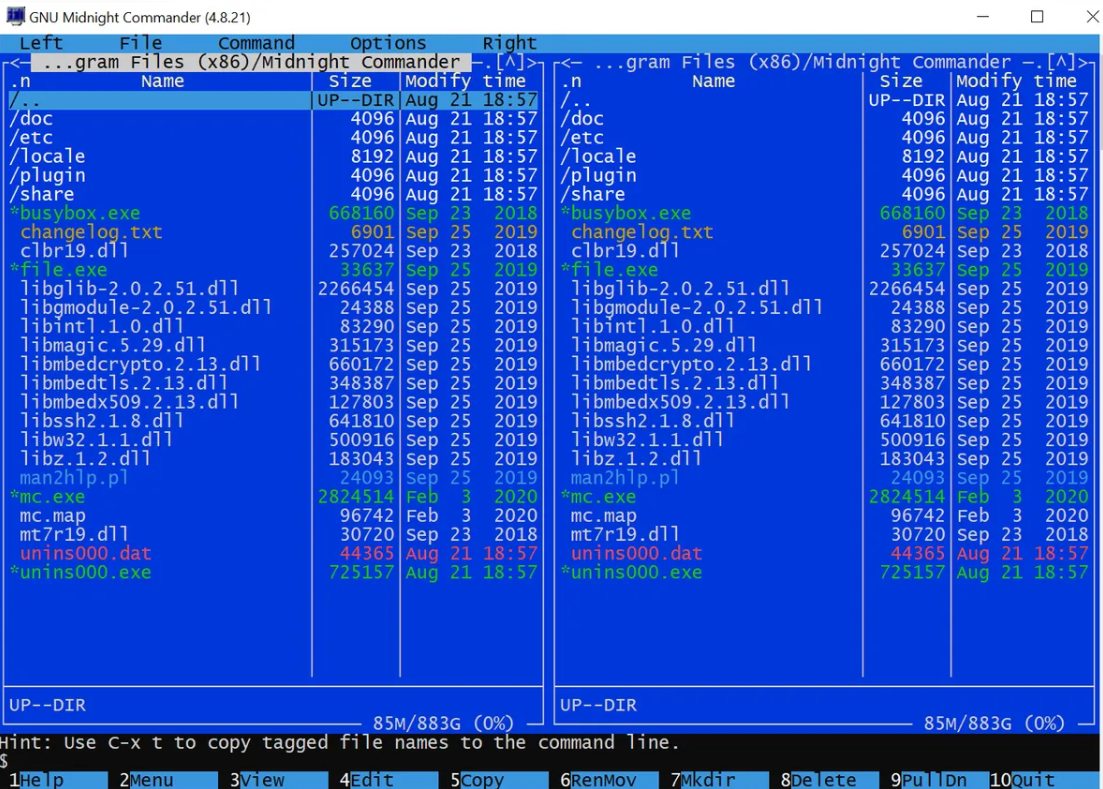Viewport: 1103px width, 789px height.
Task: Sort right panel by the Size column header
Action: (901, 82)
